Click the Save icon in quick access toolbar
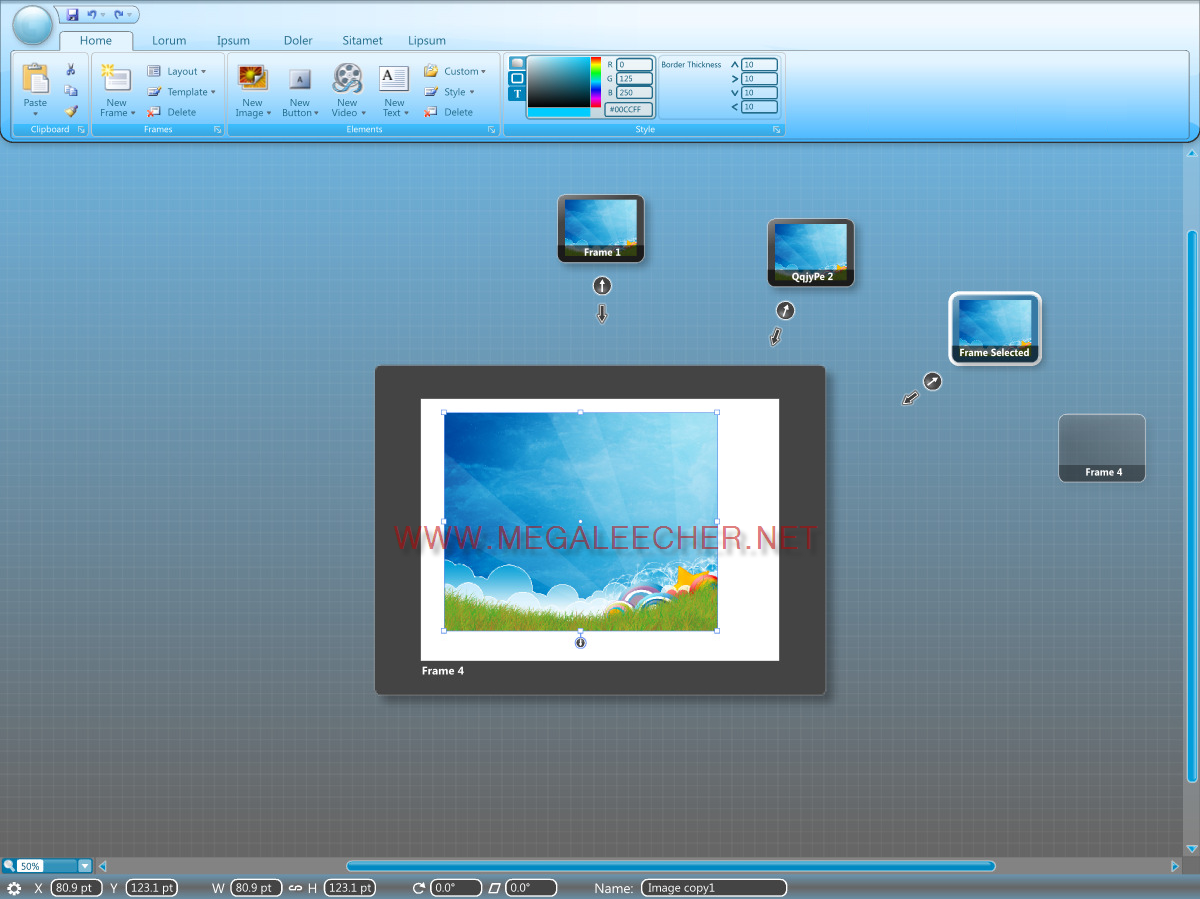 72,15
